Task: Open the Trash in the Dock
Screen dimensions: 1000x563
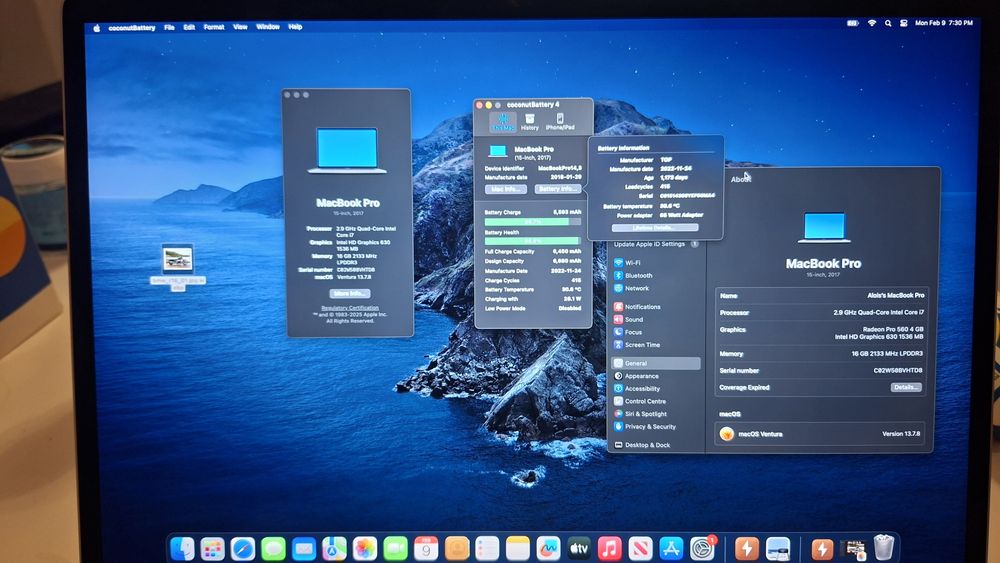Action: (x=884, y=548)
